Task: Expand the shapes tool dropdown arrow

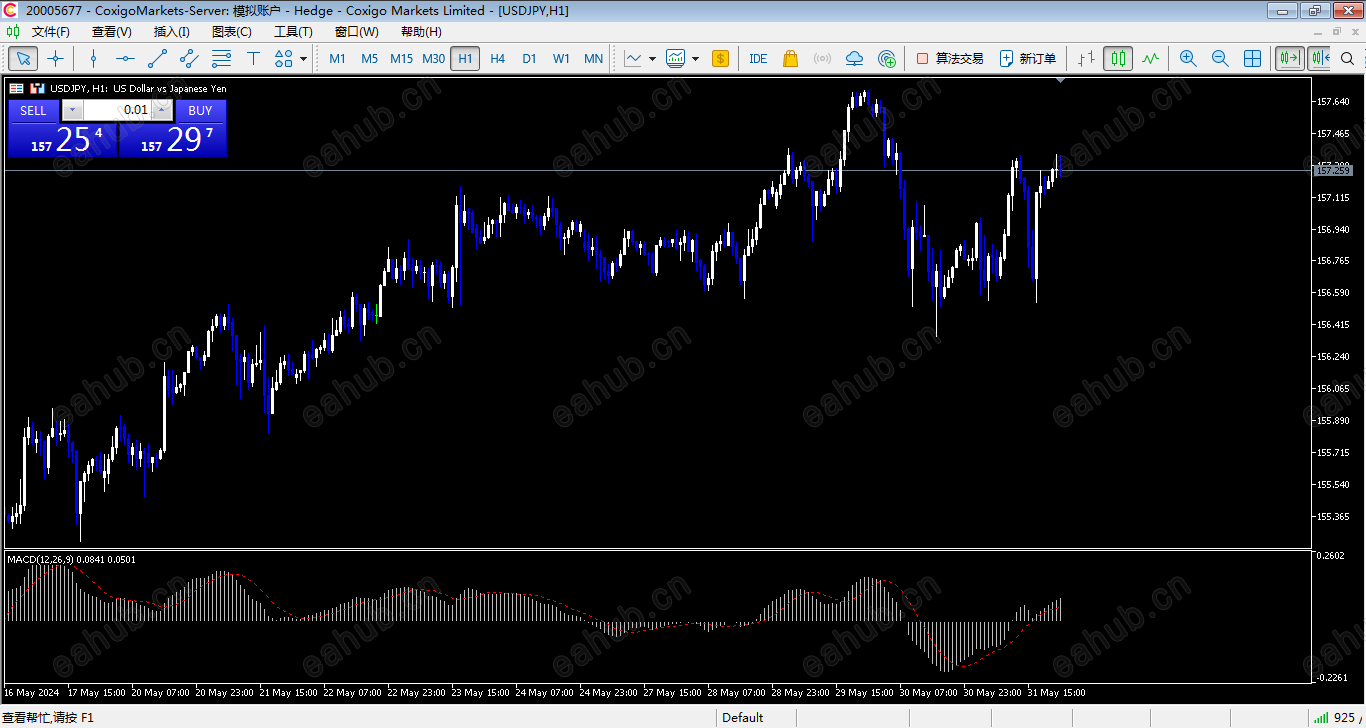Action: click(303, 58)
